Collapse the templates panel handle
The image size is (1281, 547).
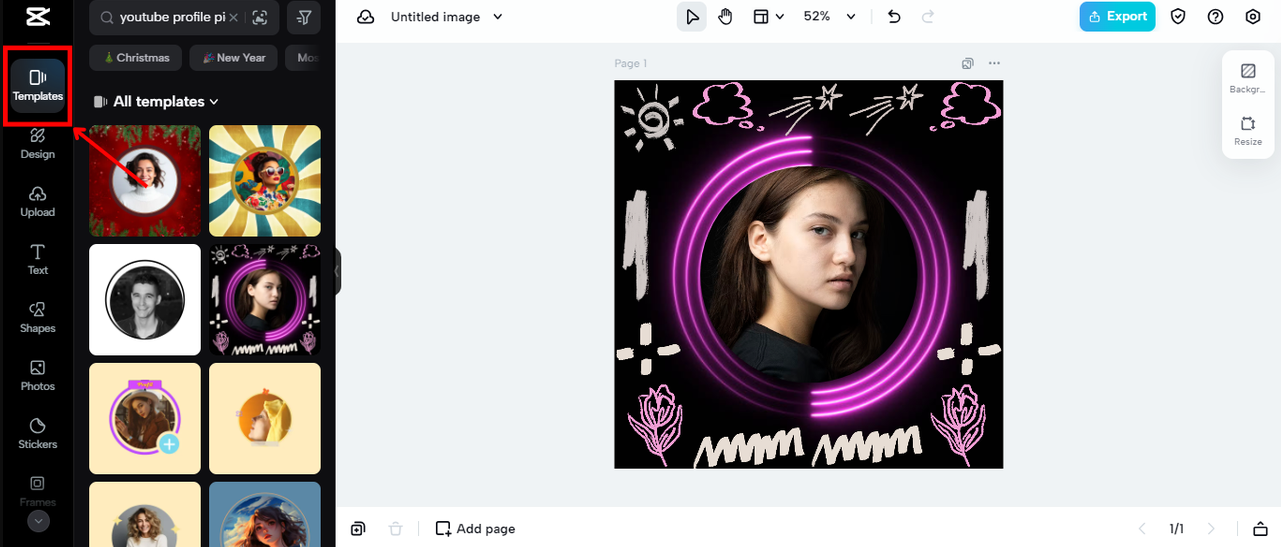pyautogui.click(x=338, y=271)
